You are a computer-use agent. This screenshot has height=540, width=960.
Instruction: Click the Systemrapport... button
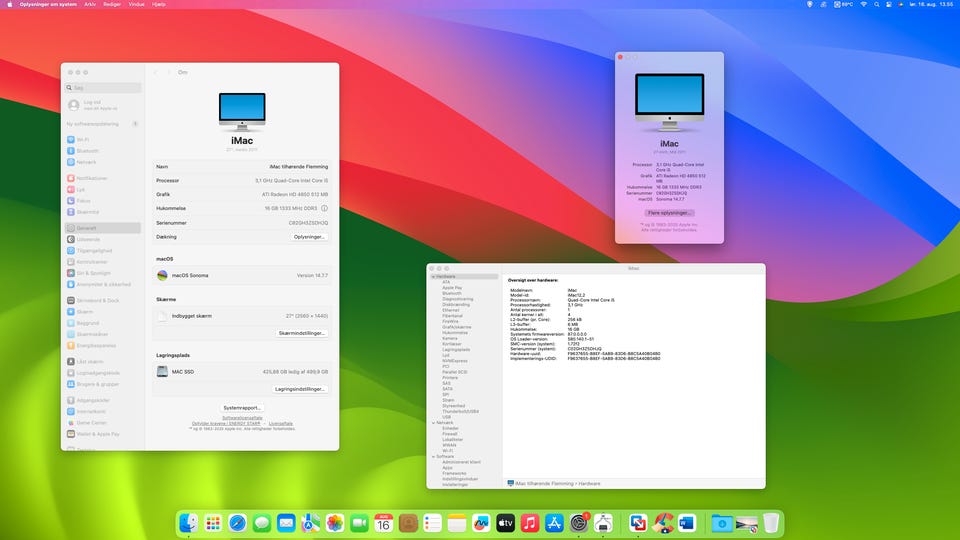pyautogui.click(x=242, y=408)
